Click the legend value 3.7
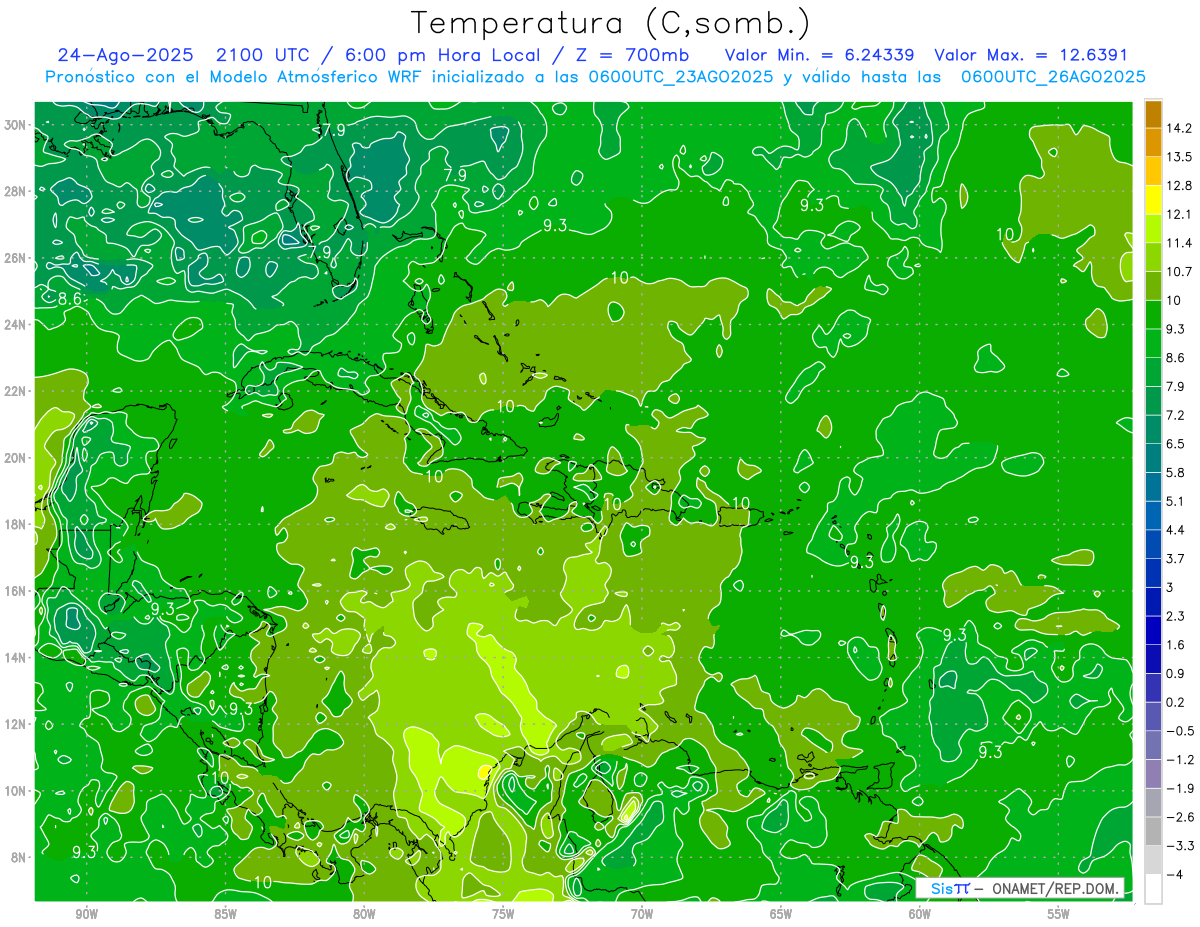This screenshot has height=927, width=1200. pos(1176,558)
